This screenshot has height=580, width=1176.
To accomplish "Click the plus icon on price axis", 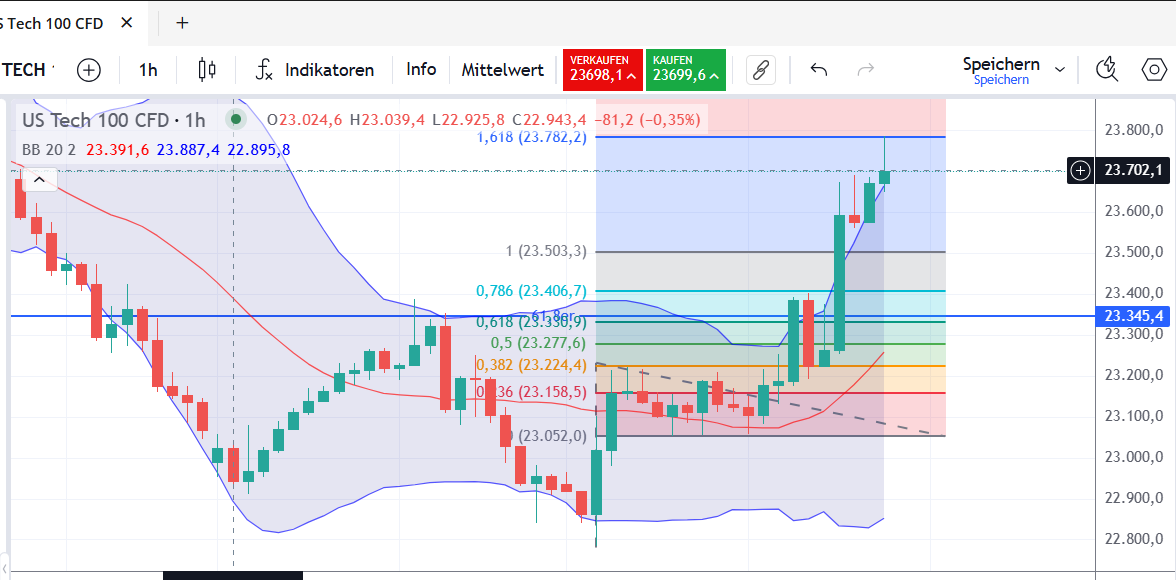I will point(1080,171).
